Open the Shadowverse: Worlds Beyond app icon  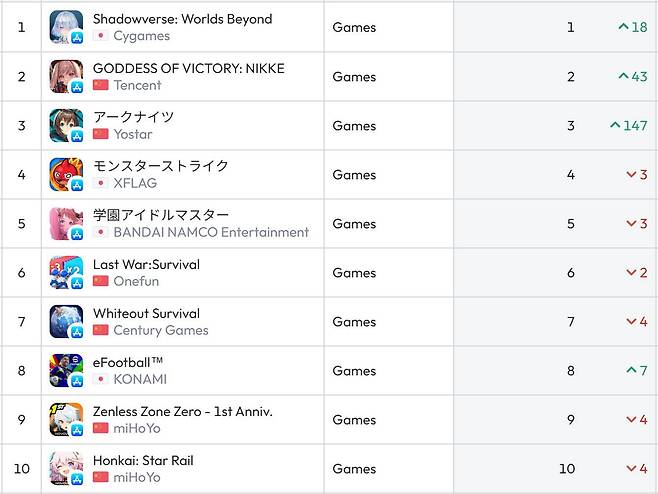(66, 27)
